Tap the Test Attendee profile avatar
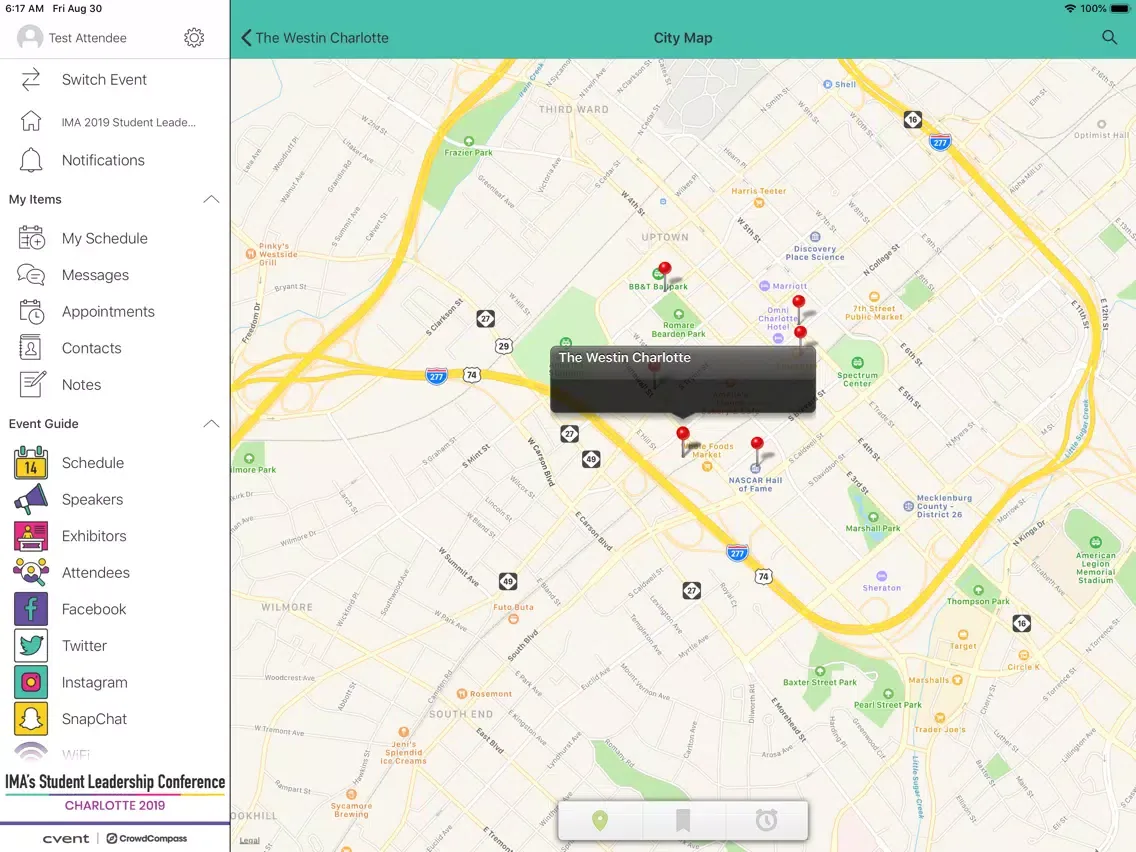Viewport: 1136px width, 852px height. [30, 38]
